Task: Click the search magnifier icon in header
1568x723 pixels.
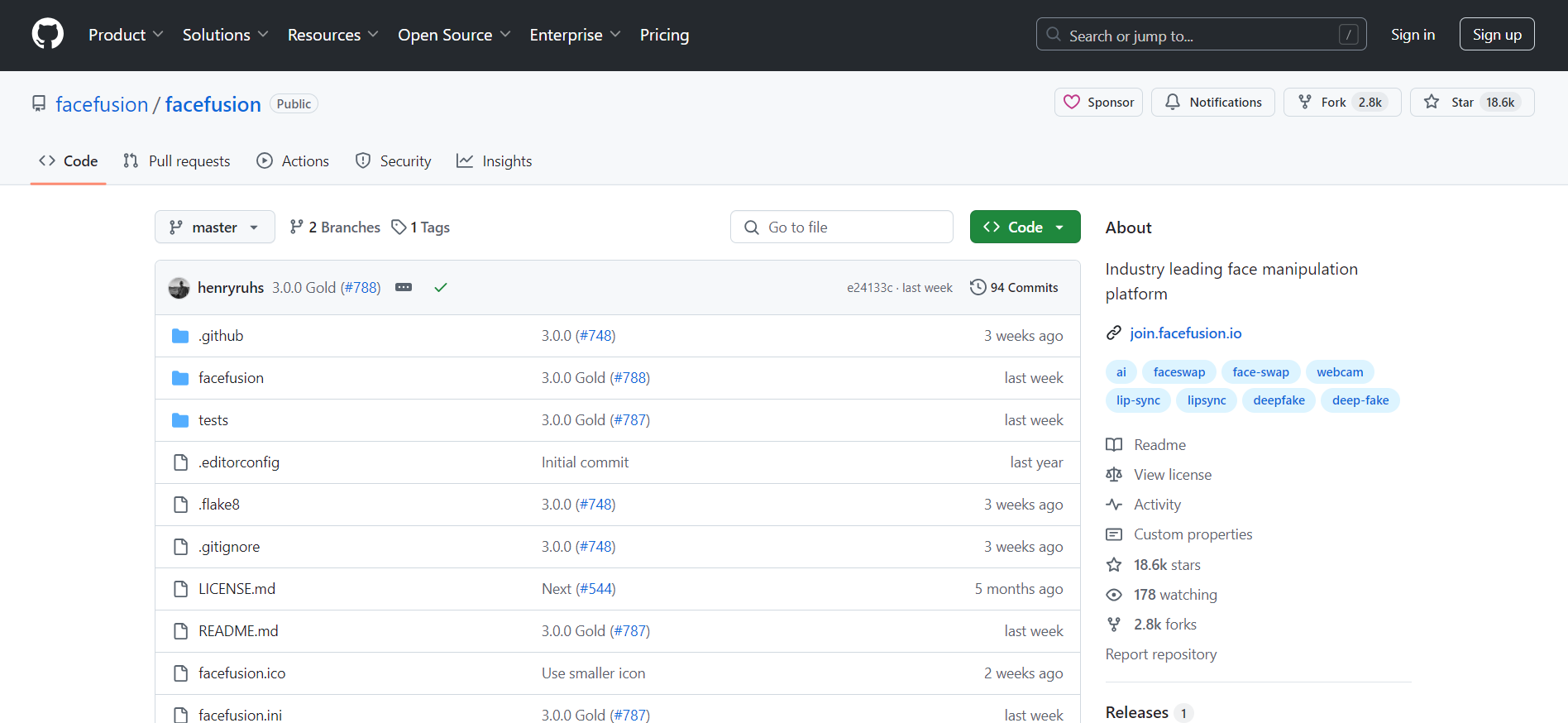Action: point(1054,35)
